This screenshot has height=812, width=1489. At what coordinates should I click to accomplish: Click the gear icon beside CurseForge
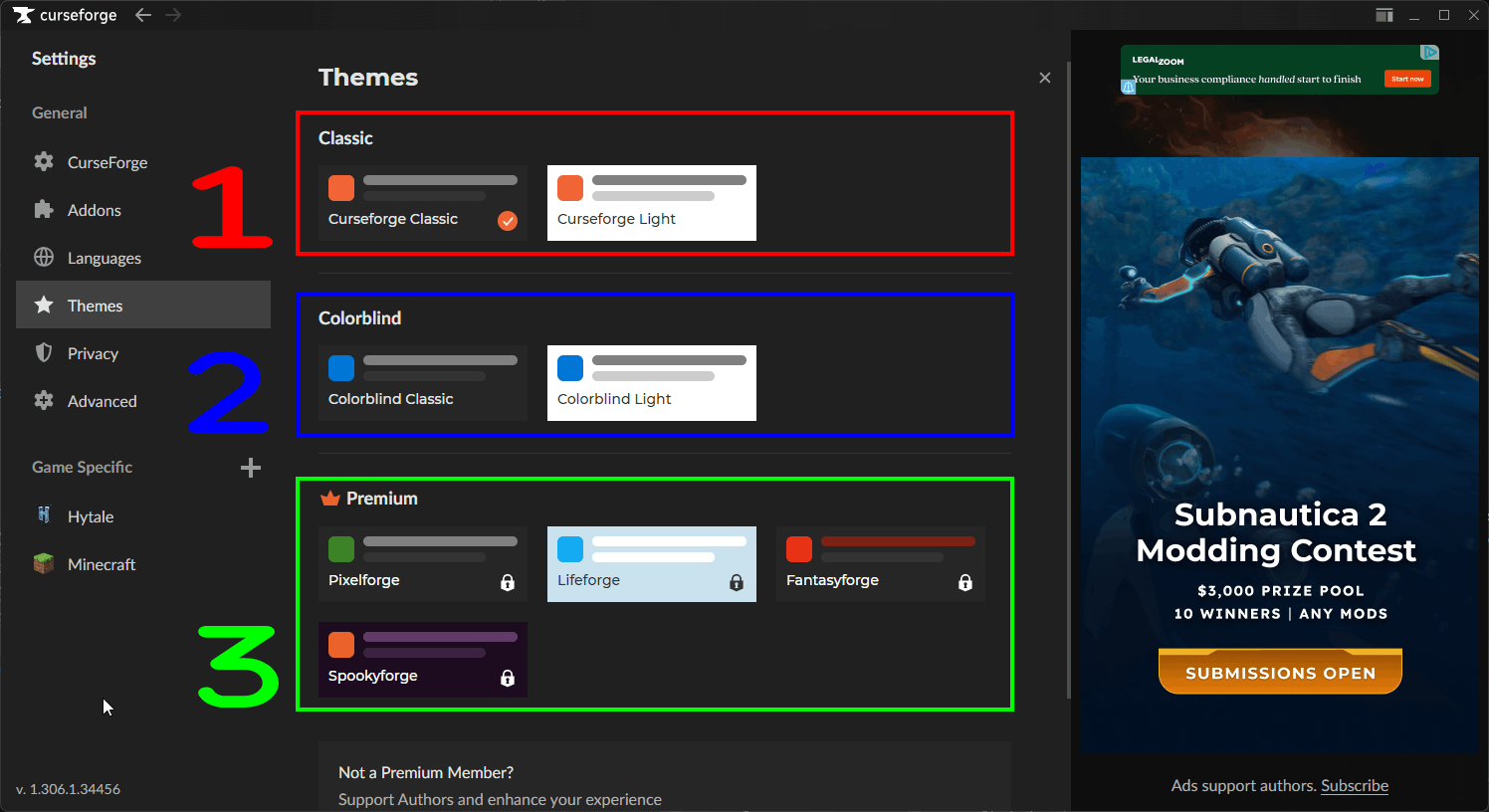(44, 161)
